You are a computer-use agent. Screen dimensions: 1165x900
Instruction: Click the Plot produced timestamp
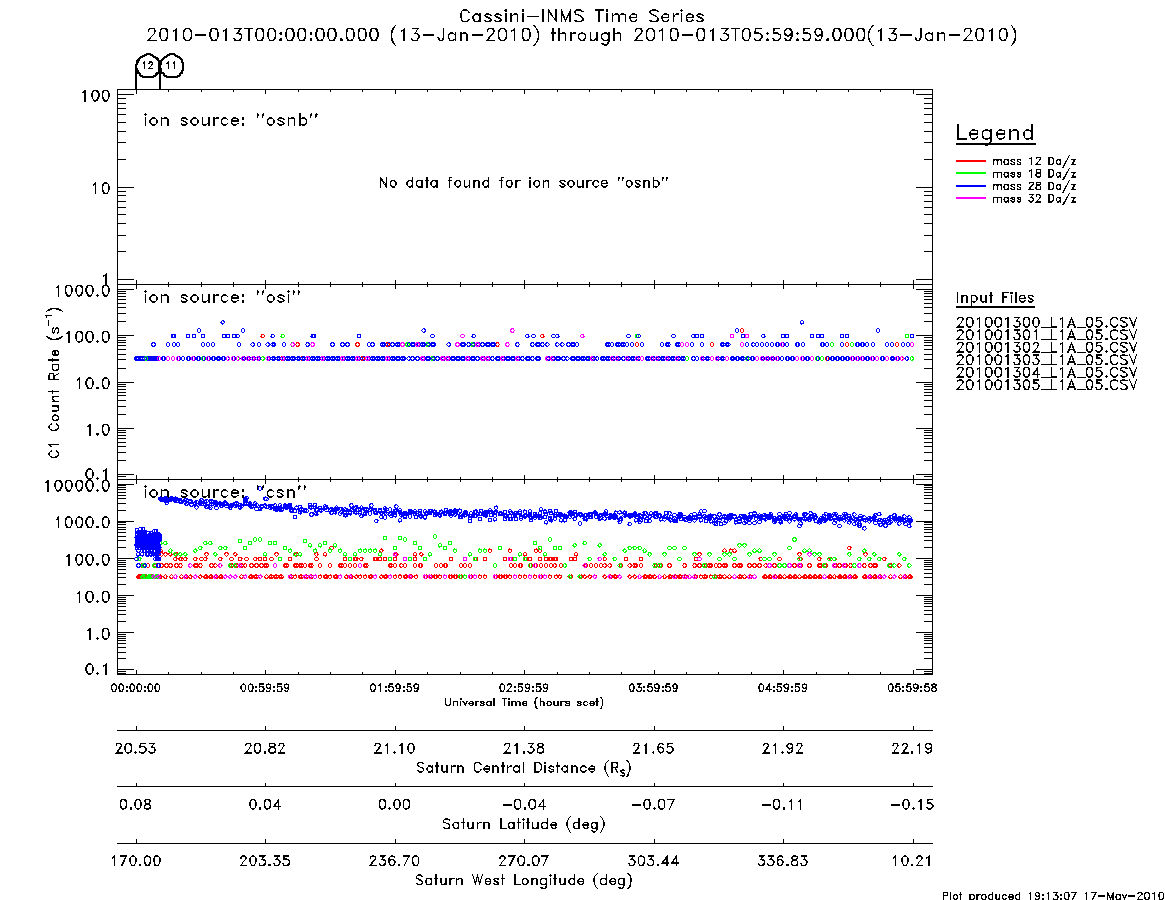[x=1053, y=896]
